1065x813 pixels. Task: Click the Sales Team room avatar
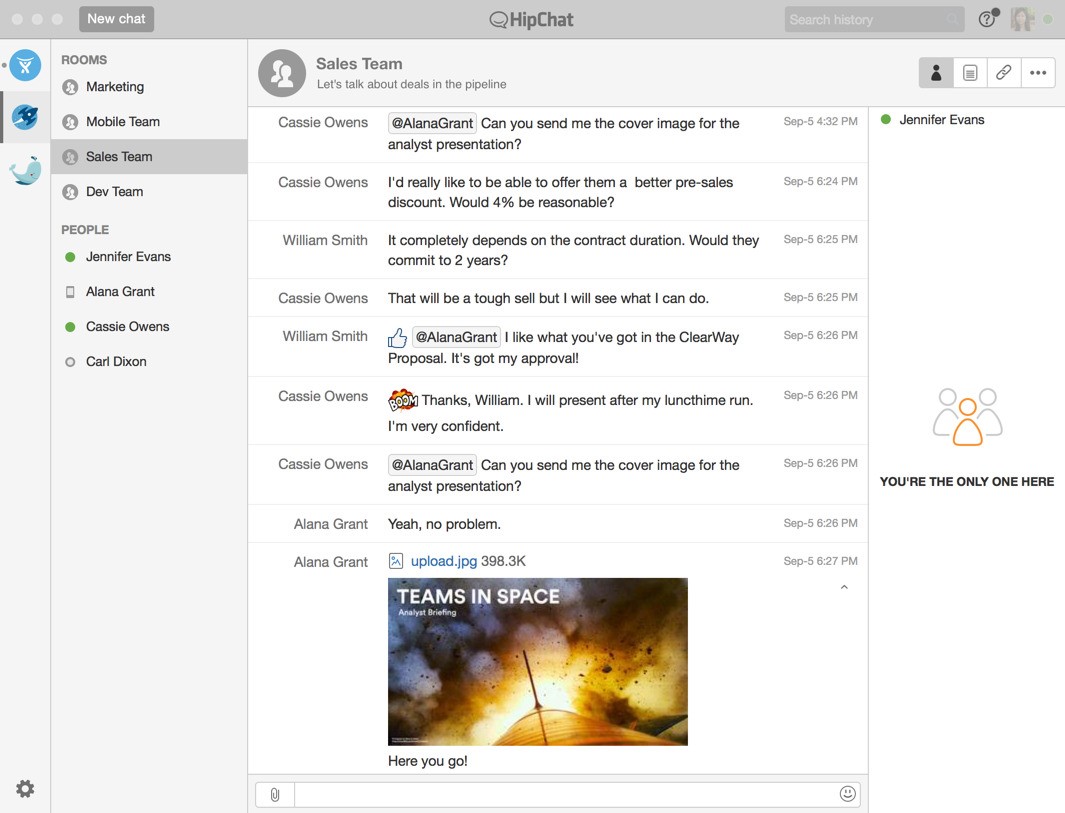pos(282,73)
